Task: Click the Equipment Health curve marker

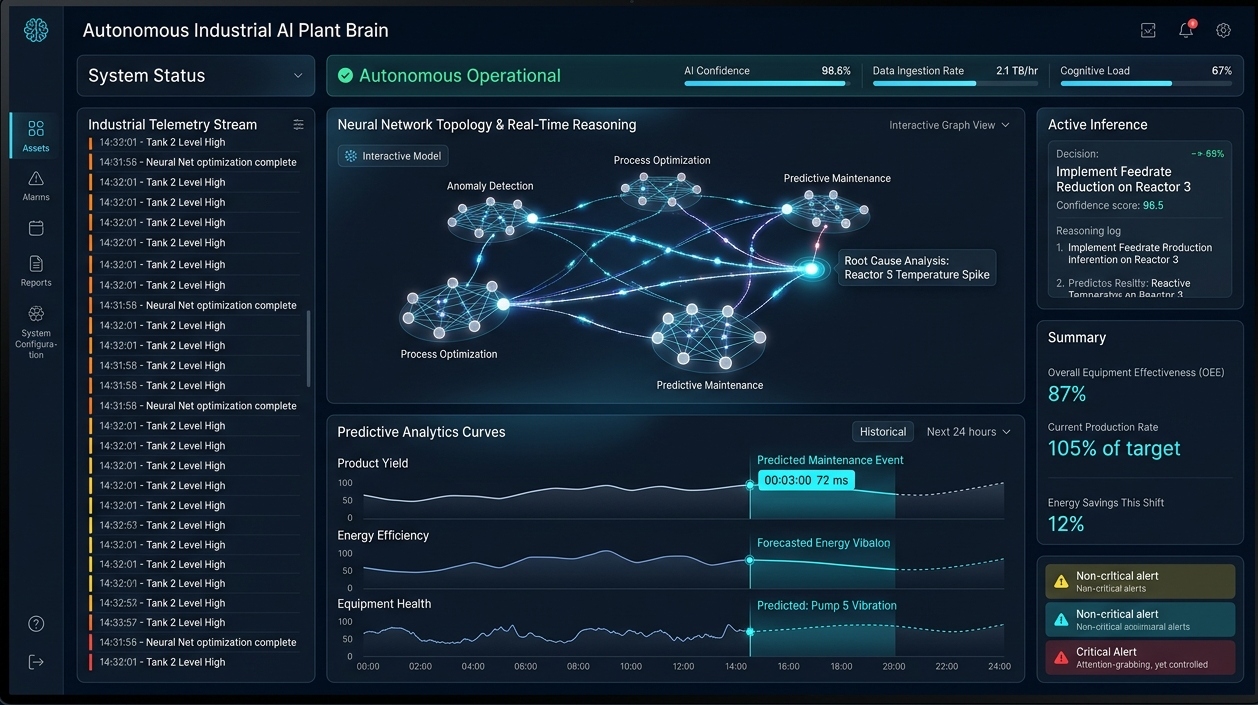Action: pos(750,631)
